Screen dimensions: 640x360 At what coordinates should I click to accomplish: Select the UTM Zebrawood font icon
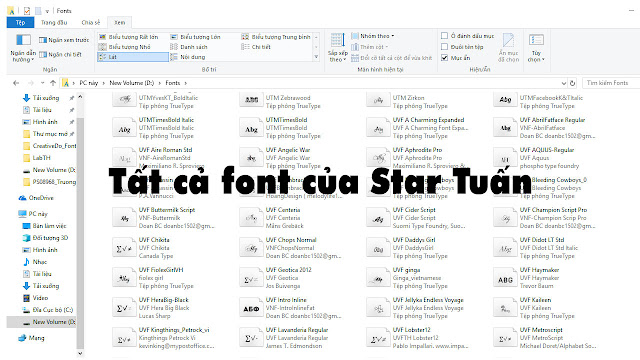point(251,100)
